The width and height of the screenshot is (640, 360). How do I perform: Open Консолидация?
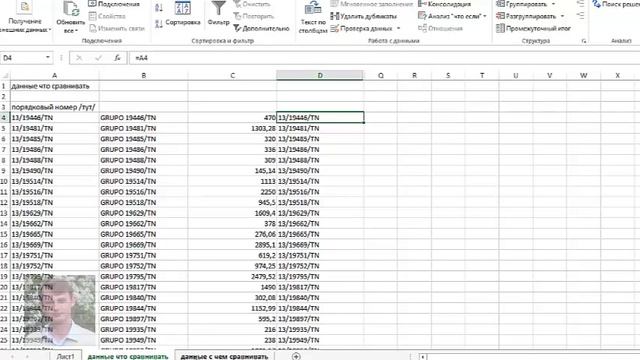coord(444,4)
